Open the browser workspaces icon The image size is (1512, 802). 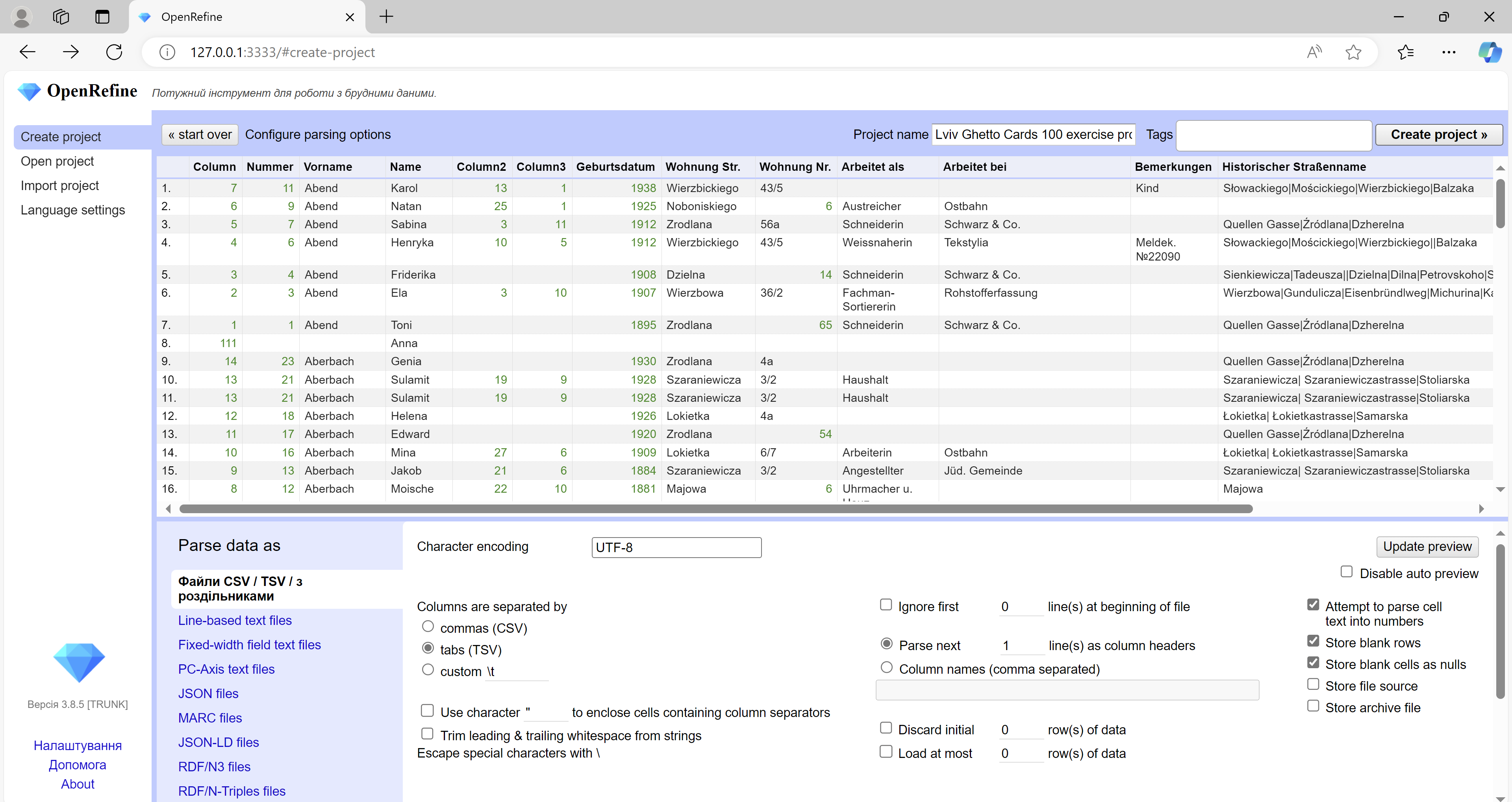click(x=61, y=17)
